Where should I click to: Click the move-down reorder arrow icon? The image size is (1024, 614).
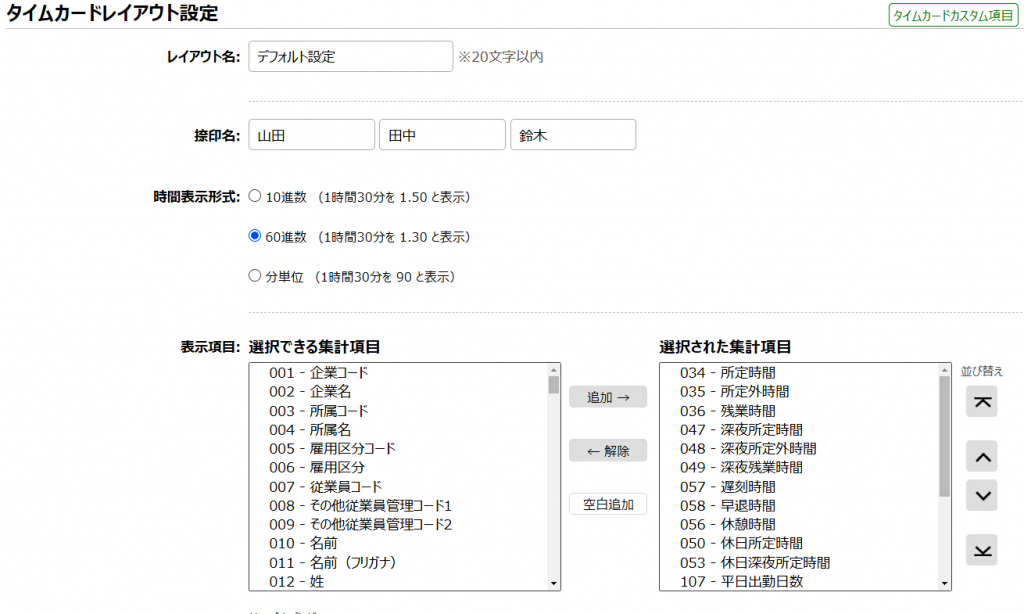(981, 495)
